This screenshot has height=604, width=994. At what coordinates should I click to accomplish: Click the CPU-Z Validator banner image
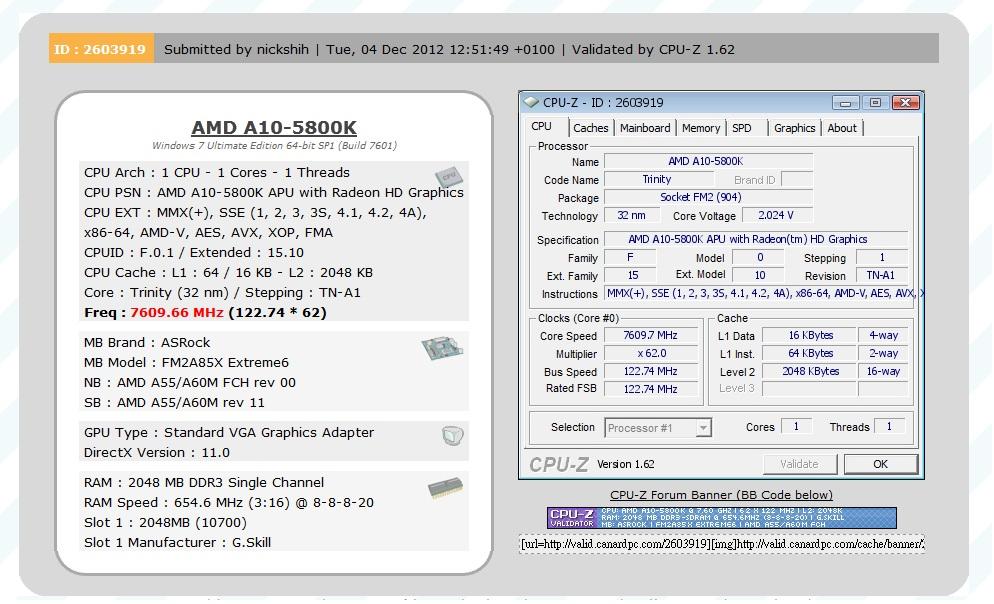(721, 518)
